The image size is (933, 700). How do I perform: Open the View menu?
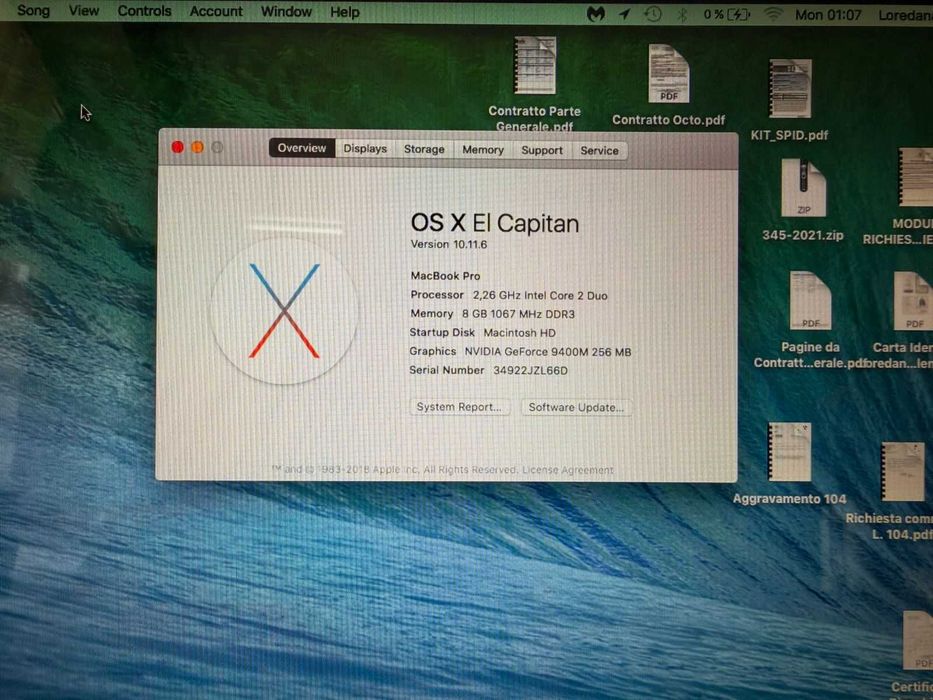tap(84, 11)
